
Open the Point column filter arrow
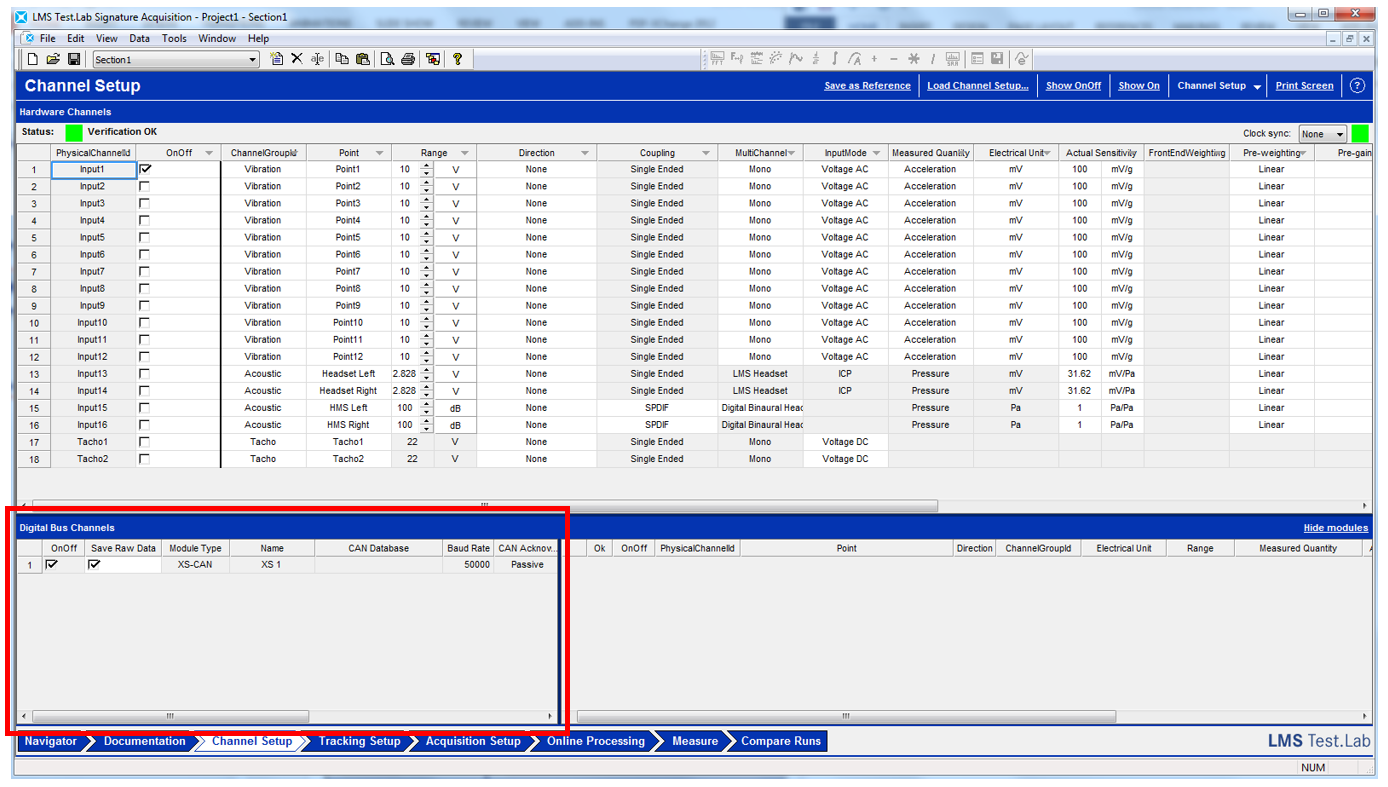click(x=379, y=153)
